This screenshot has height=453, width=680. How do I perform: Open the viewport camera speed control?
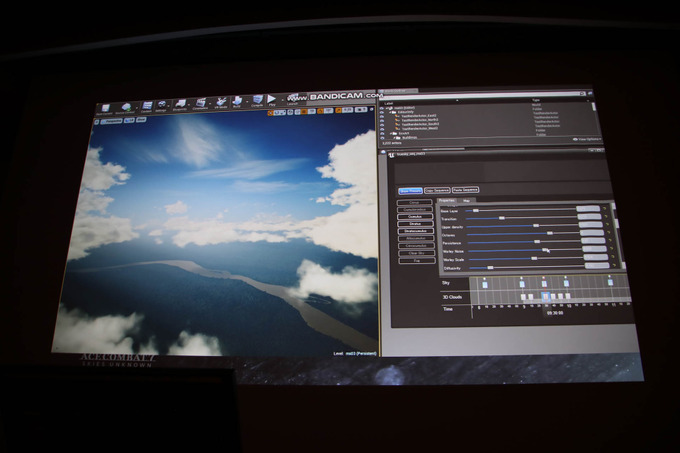(x=361, y=110)
